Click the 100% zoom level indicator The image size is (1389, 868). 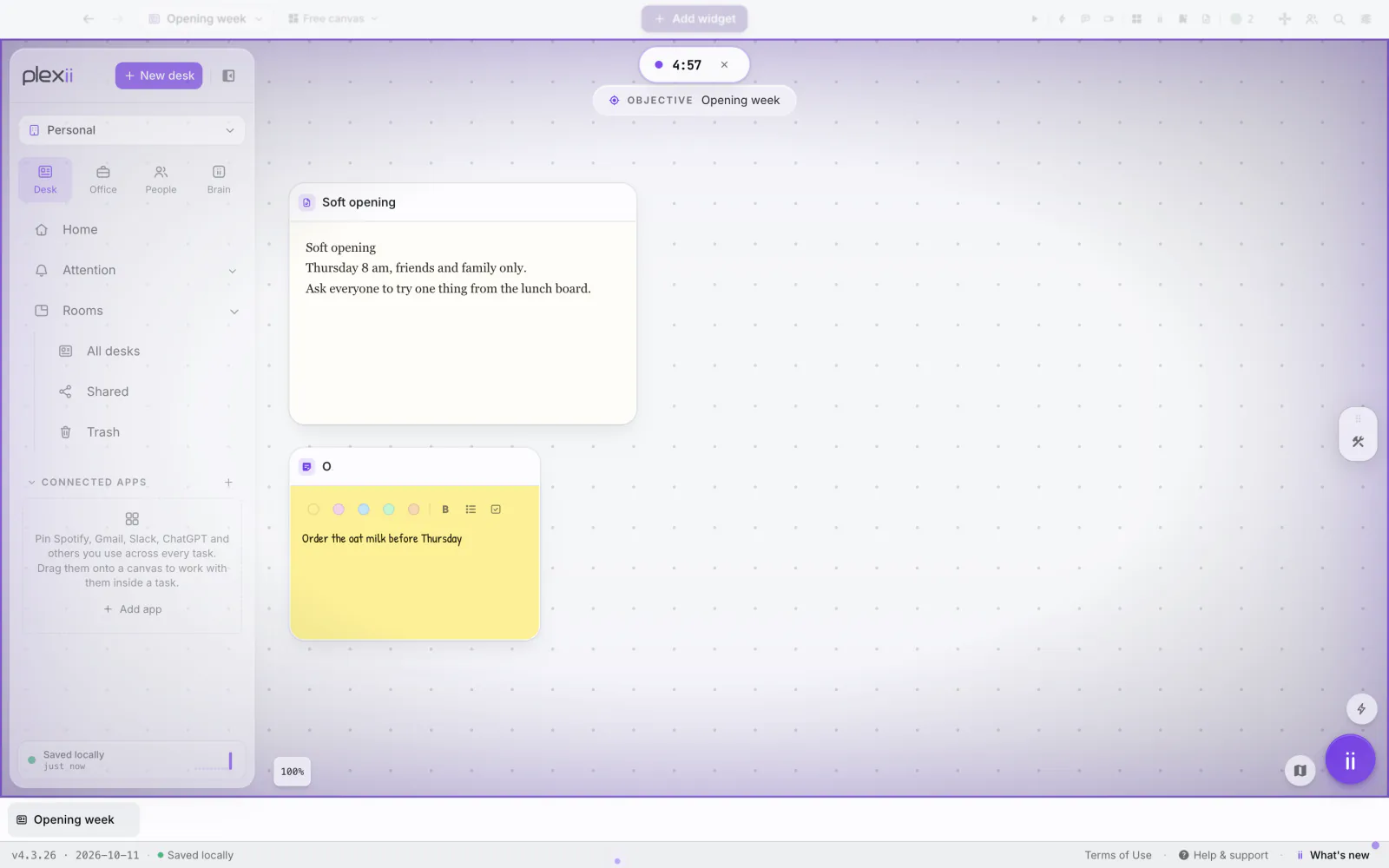click(293, 772)
